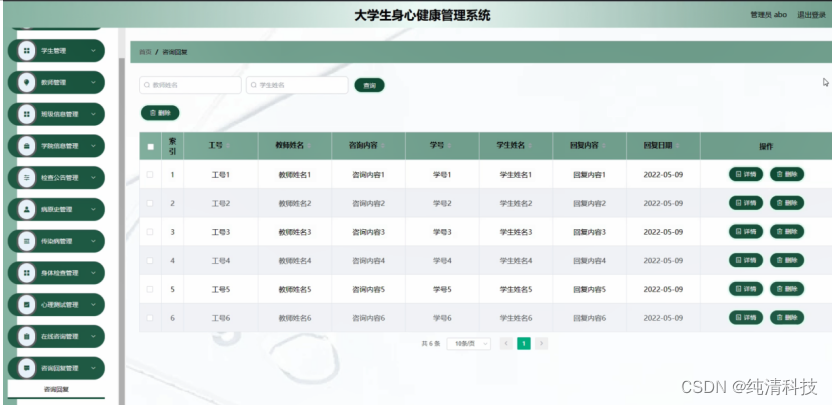Check the checkbox for row 工号2
This screenshot has height=405, width=833.
click(150, 203)
